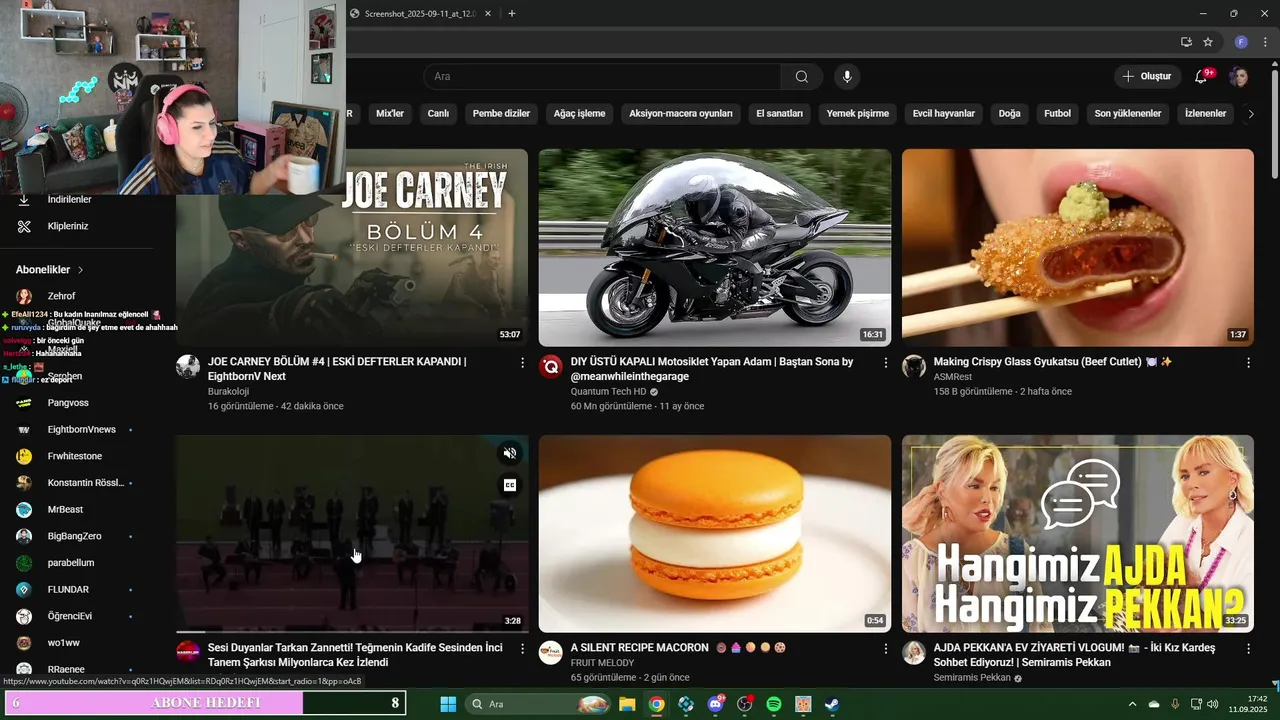The height and width of the screenshot is (720, 1280).
Task: Open the covered motorcycle video thumbnail
Action: (x=715, y=248)
